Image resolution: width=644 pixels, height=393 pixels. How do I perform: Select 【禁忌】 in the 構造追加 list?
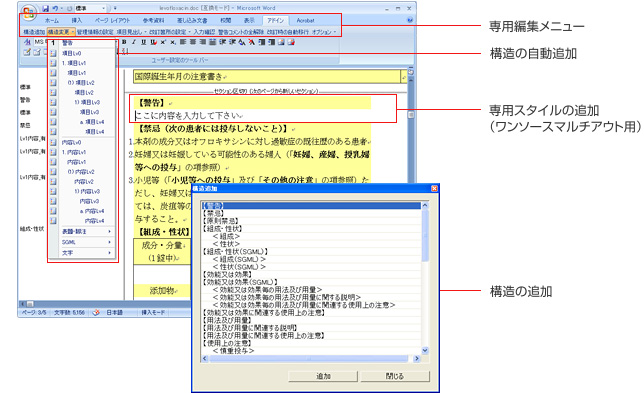coord(213,213)
